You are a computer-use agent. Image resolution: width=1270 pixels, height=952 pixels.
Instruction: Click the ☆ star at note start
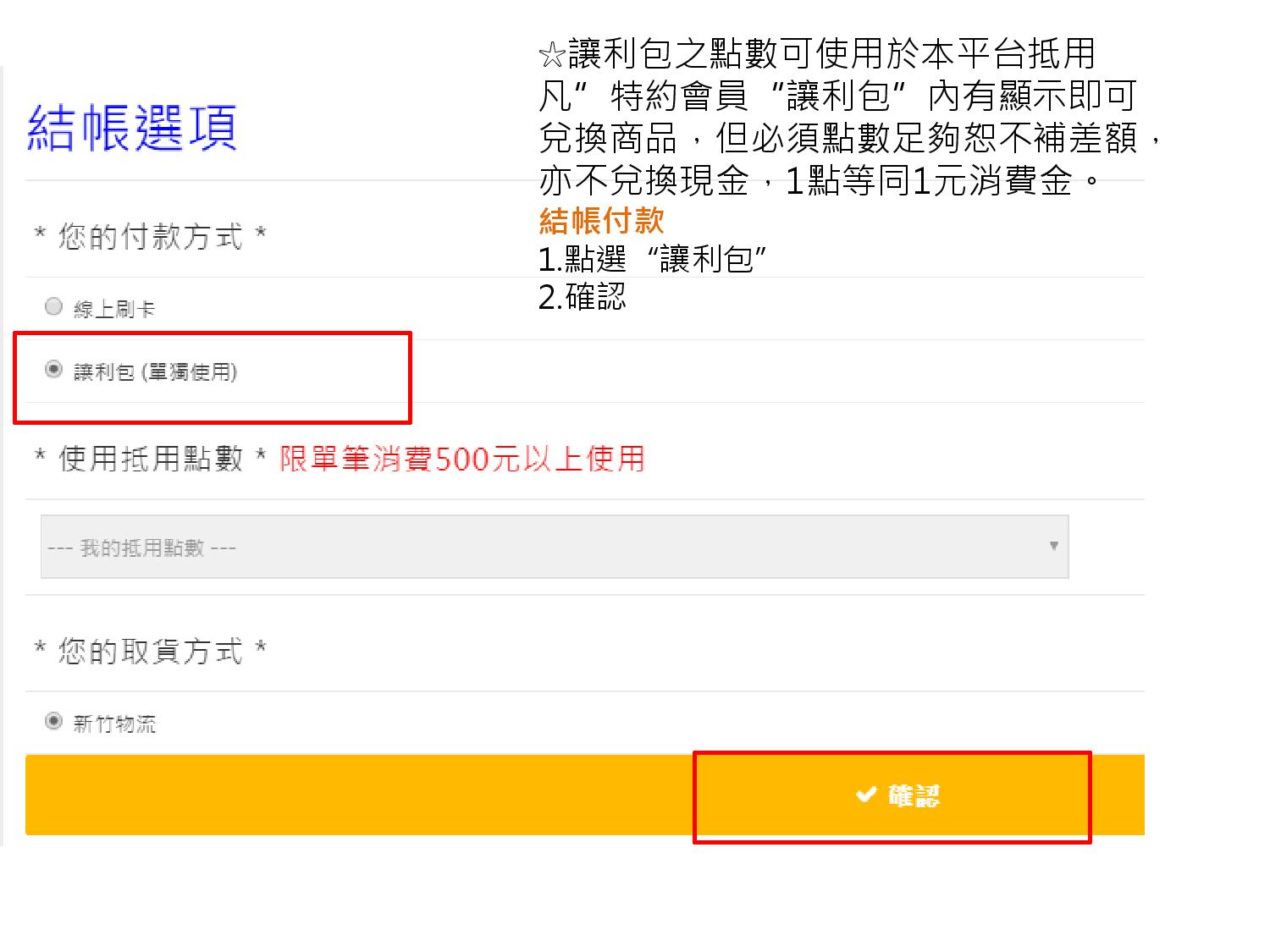click(551, 56)
